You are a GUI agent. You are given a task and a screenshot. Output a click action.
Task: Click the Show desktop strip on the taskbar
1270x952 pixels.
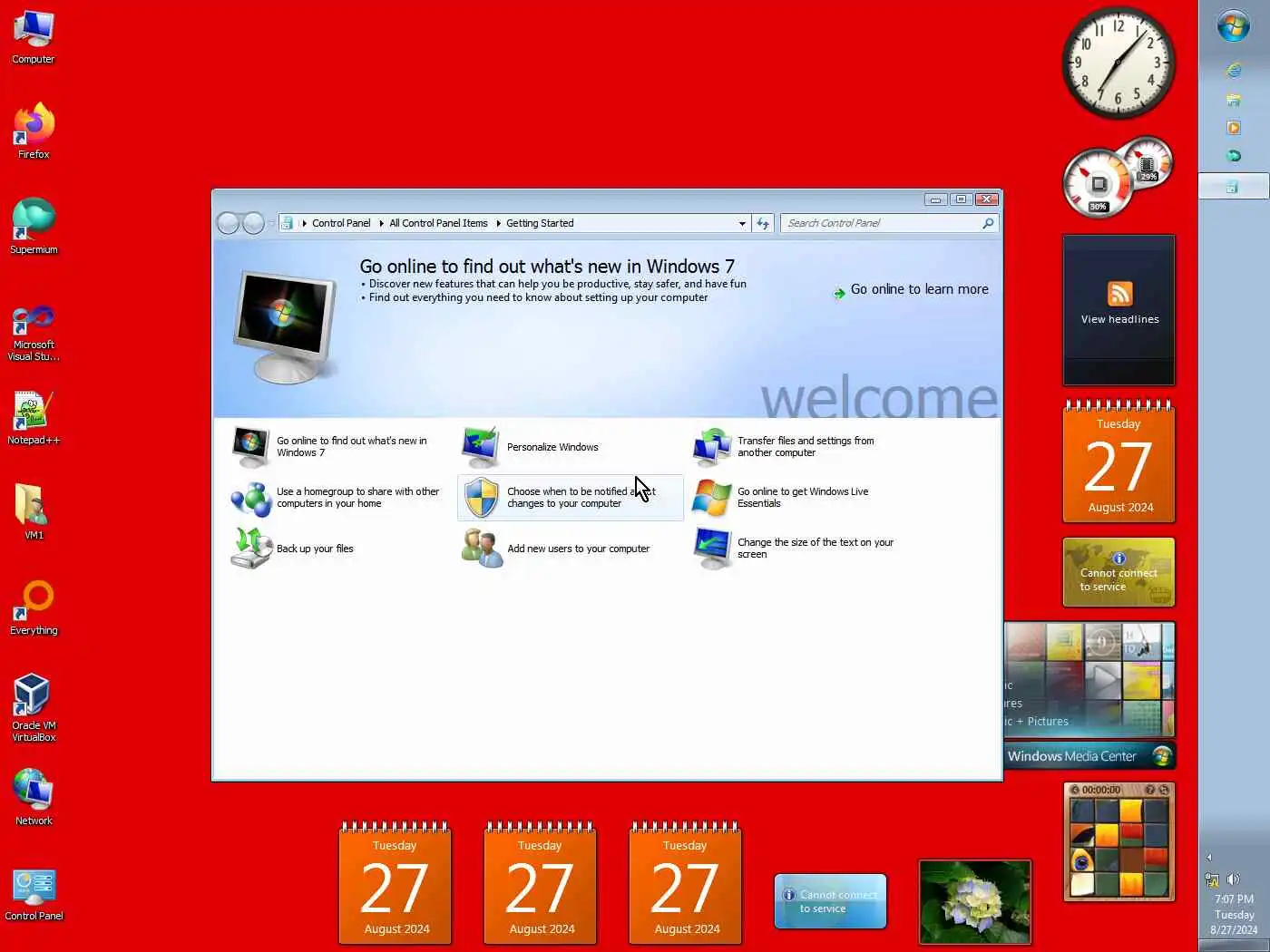[1234, 946]
